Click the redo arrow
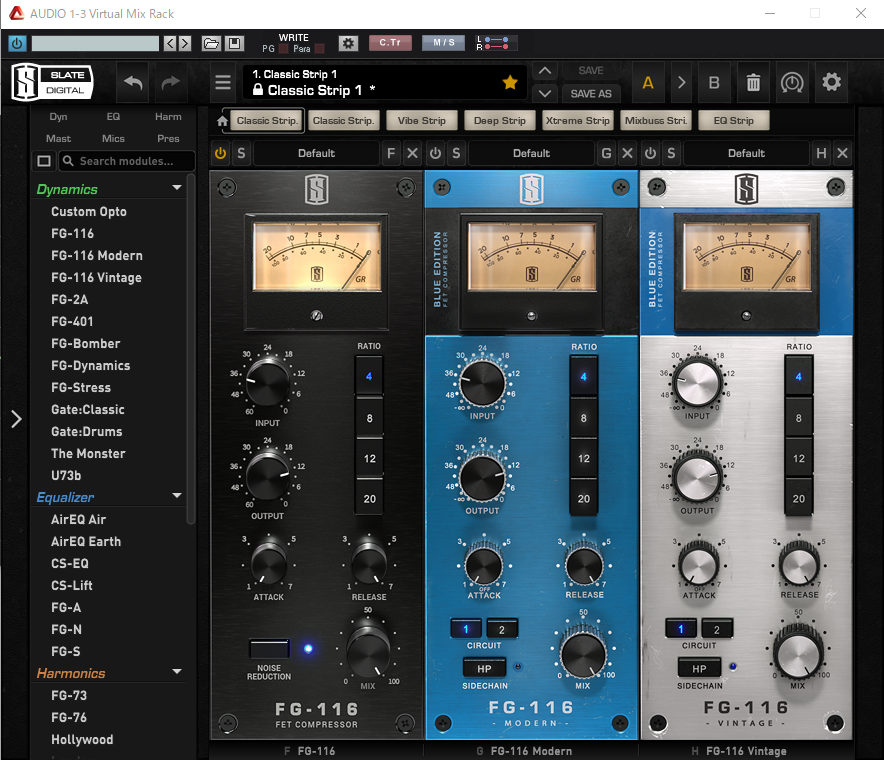The width and height of the screenshot is (884, 760). pos(170,83)
